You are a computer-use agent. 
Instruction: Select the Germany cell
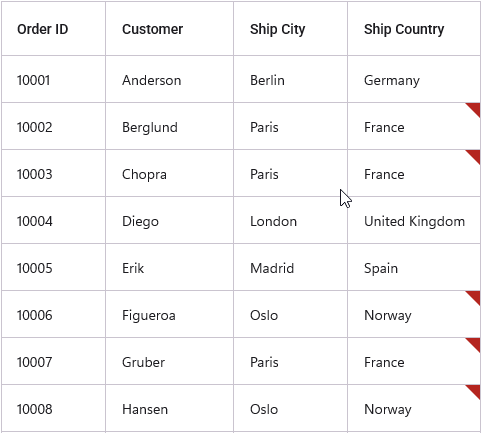[414, 79]
